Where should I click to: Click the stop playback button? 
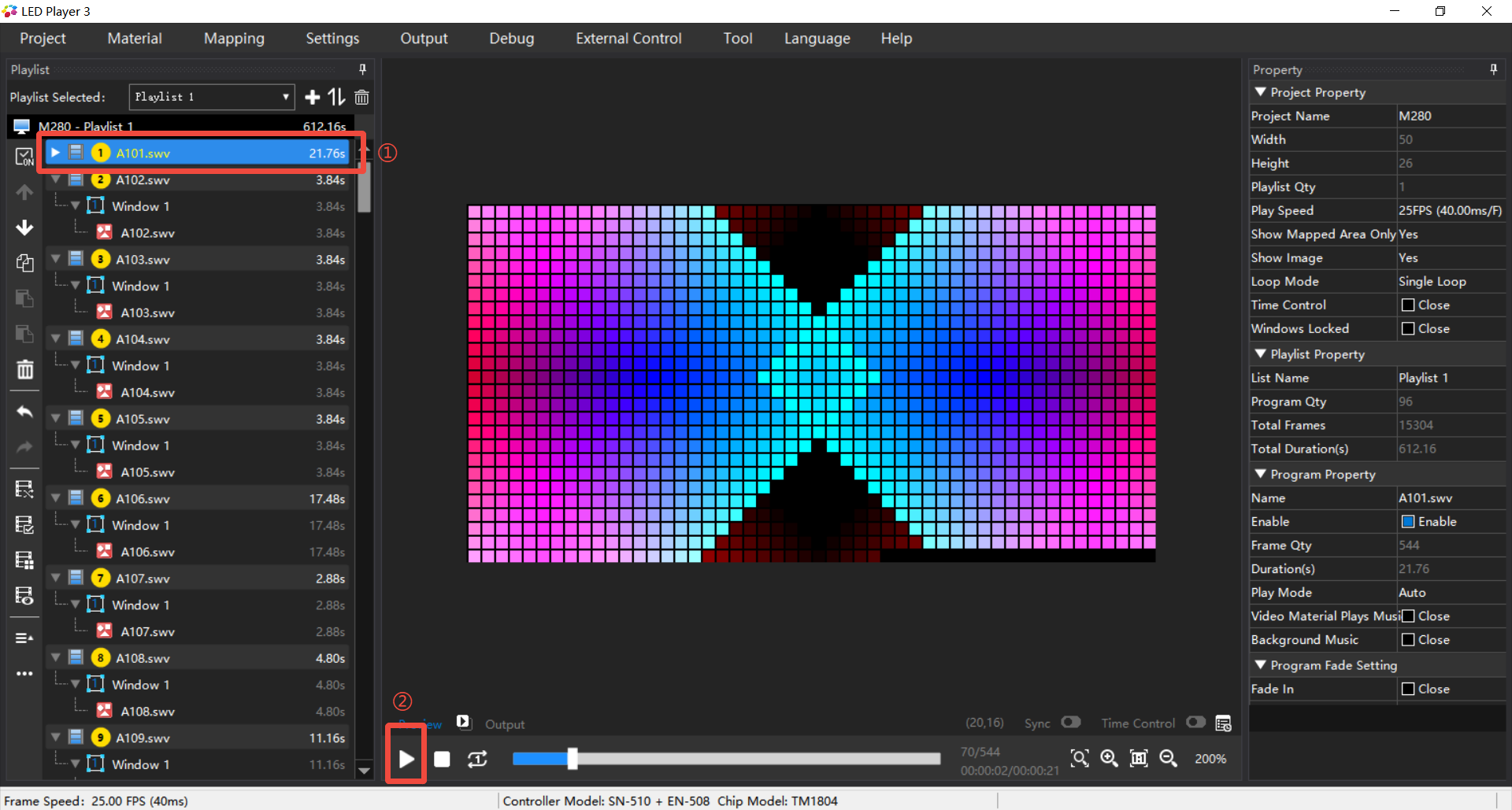(443, 759)
